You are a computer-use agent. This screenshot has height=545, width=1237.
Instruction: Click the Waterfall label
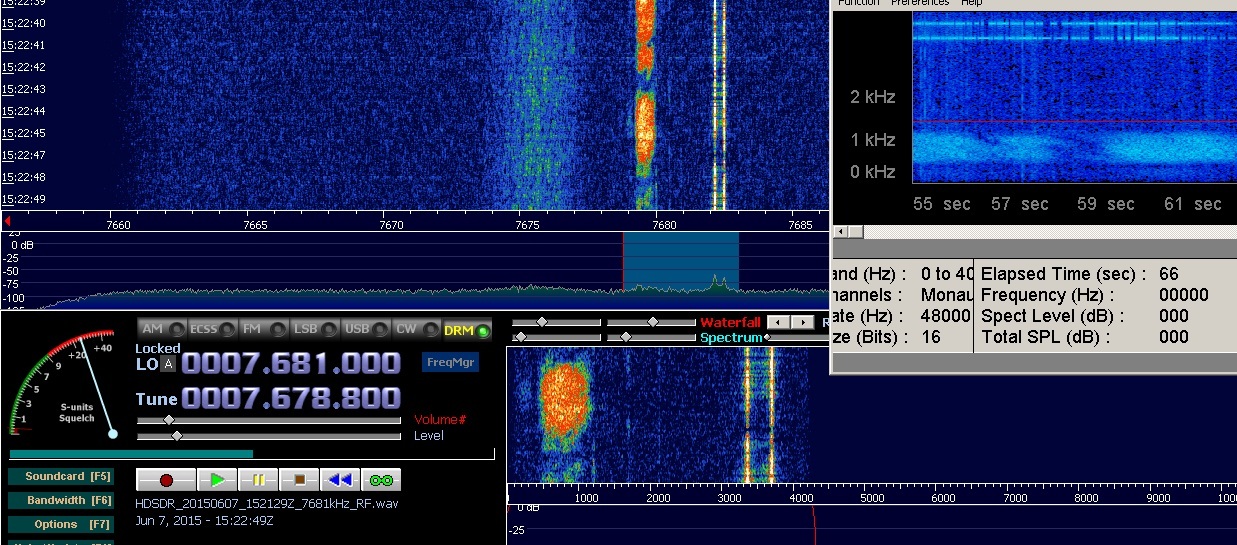730,322
